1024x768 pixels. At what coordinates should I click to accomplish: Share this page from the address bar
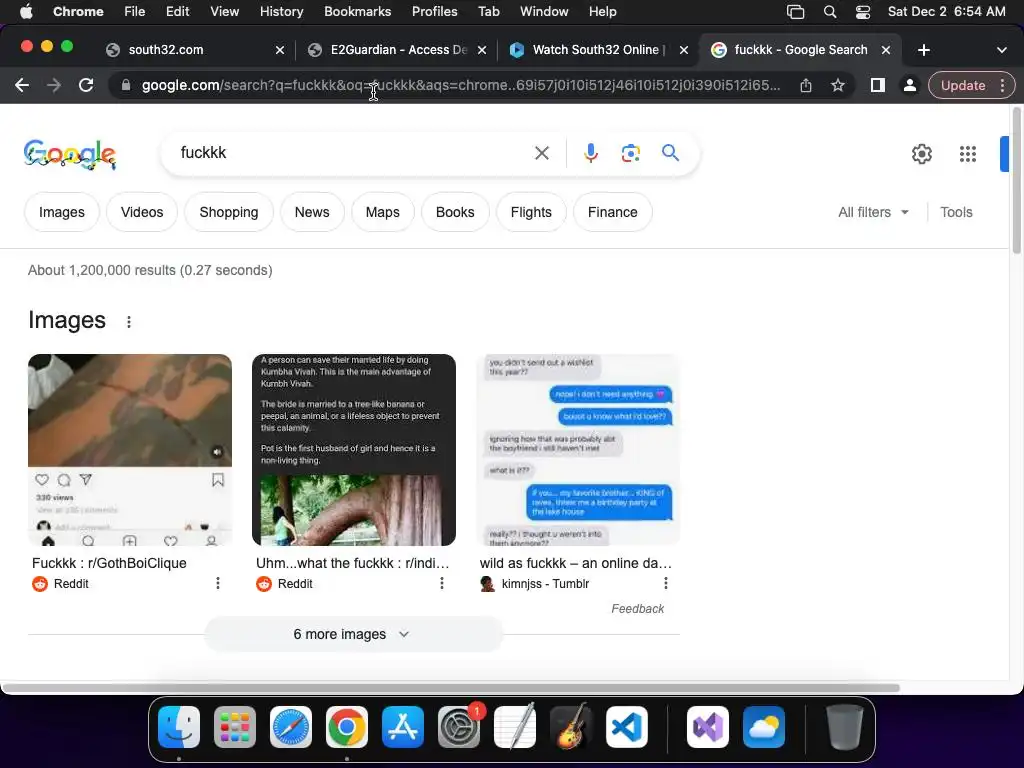(x=806, y=85)
